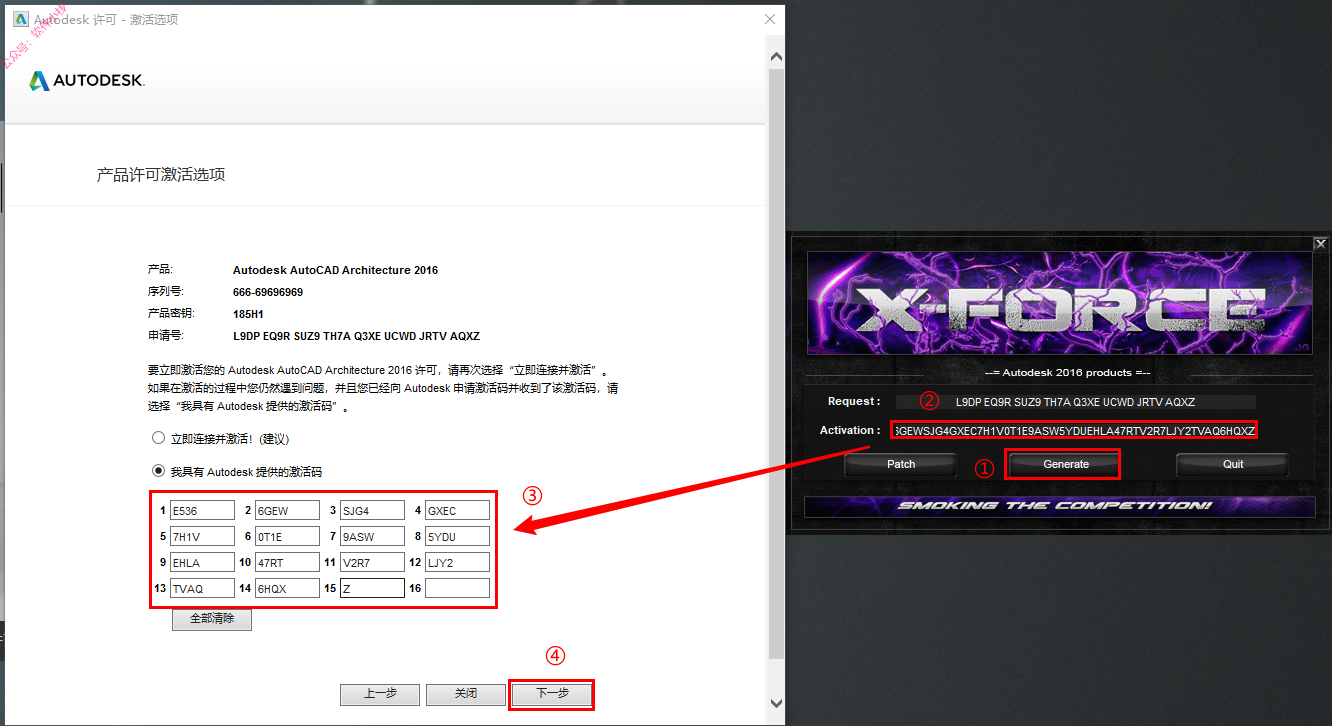Click activation code field 4 containing GXEC
This screenshot has width=1332, height=726.
click(x=457, y=511)
